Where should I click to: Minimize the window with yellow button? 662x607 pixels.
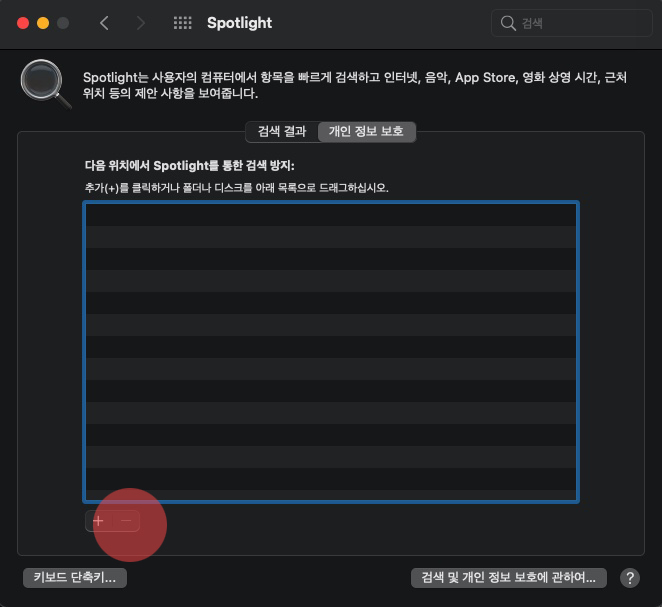coord(43,23)
